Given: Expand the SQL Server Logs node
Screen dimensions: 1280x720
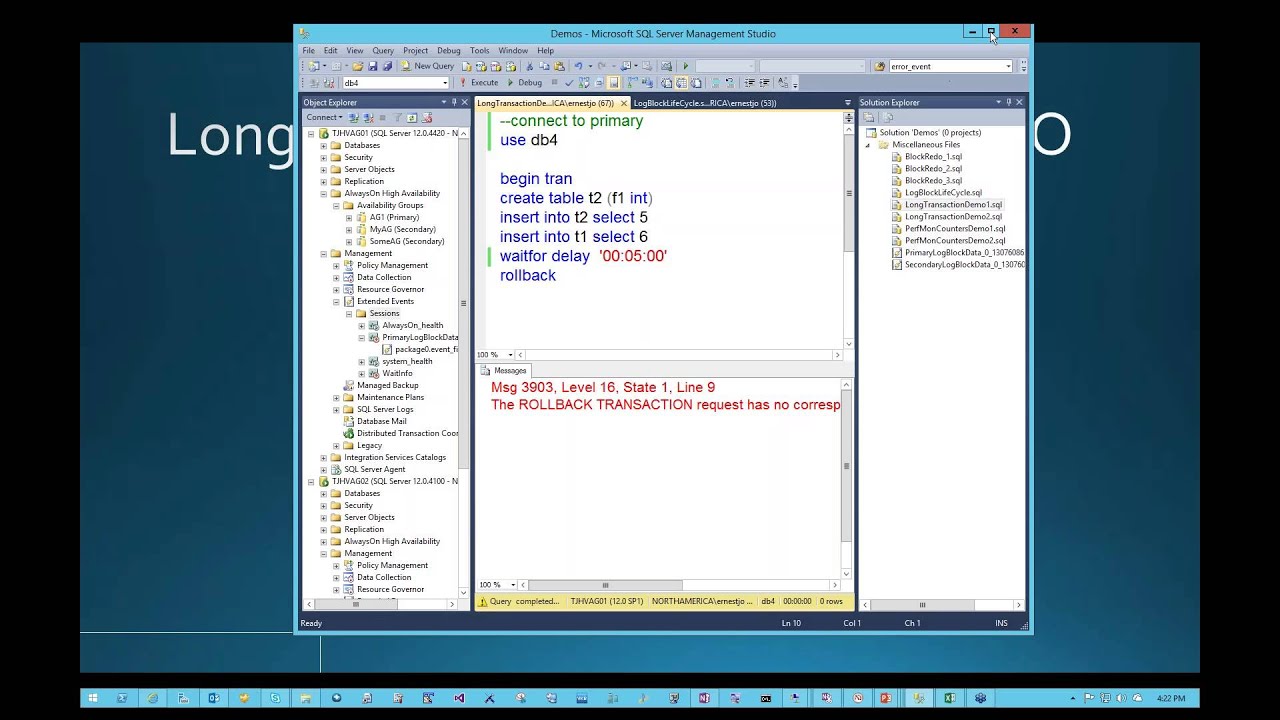Looking at the screenshot, I should [336, 409].
